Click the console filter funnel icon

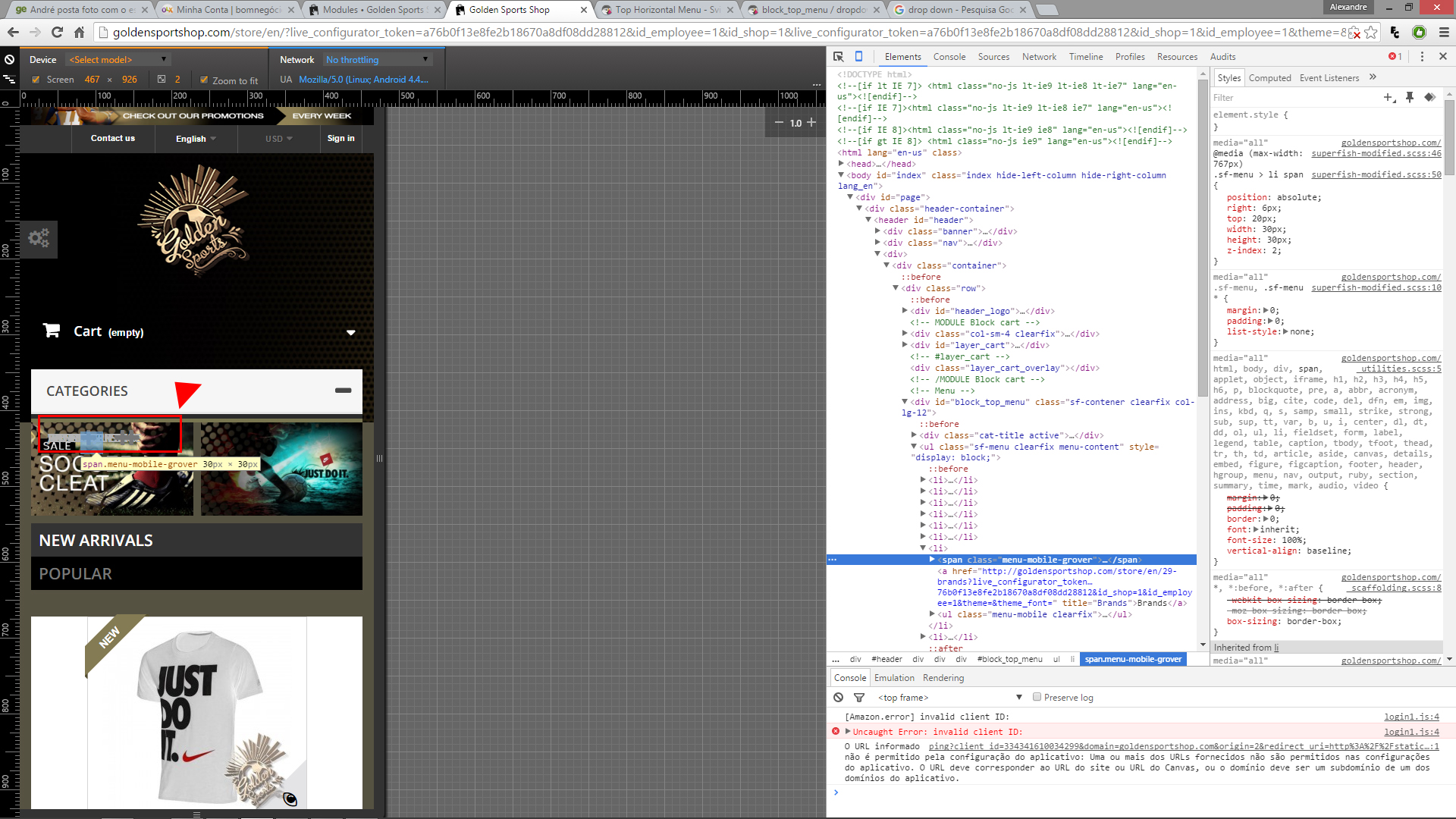(859, 698)
